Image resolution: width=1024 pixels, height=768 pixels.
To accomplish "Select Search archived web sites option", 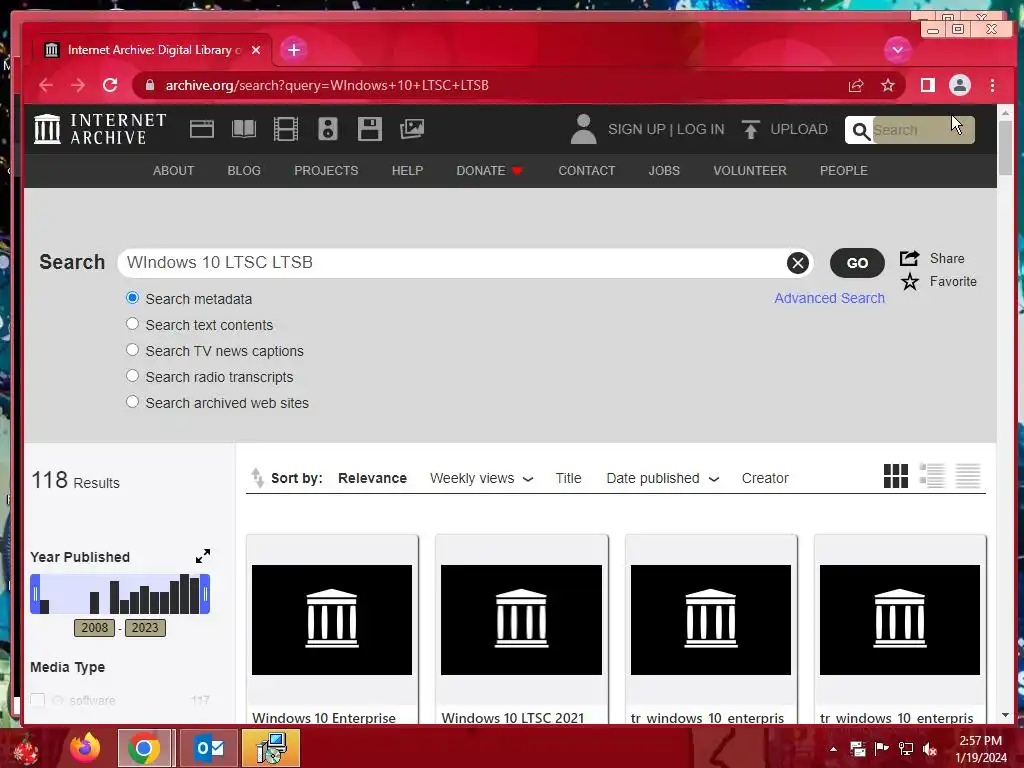I will [x=133, y=402].
